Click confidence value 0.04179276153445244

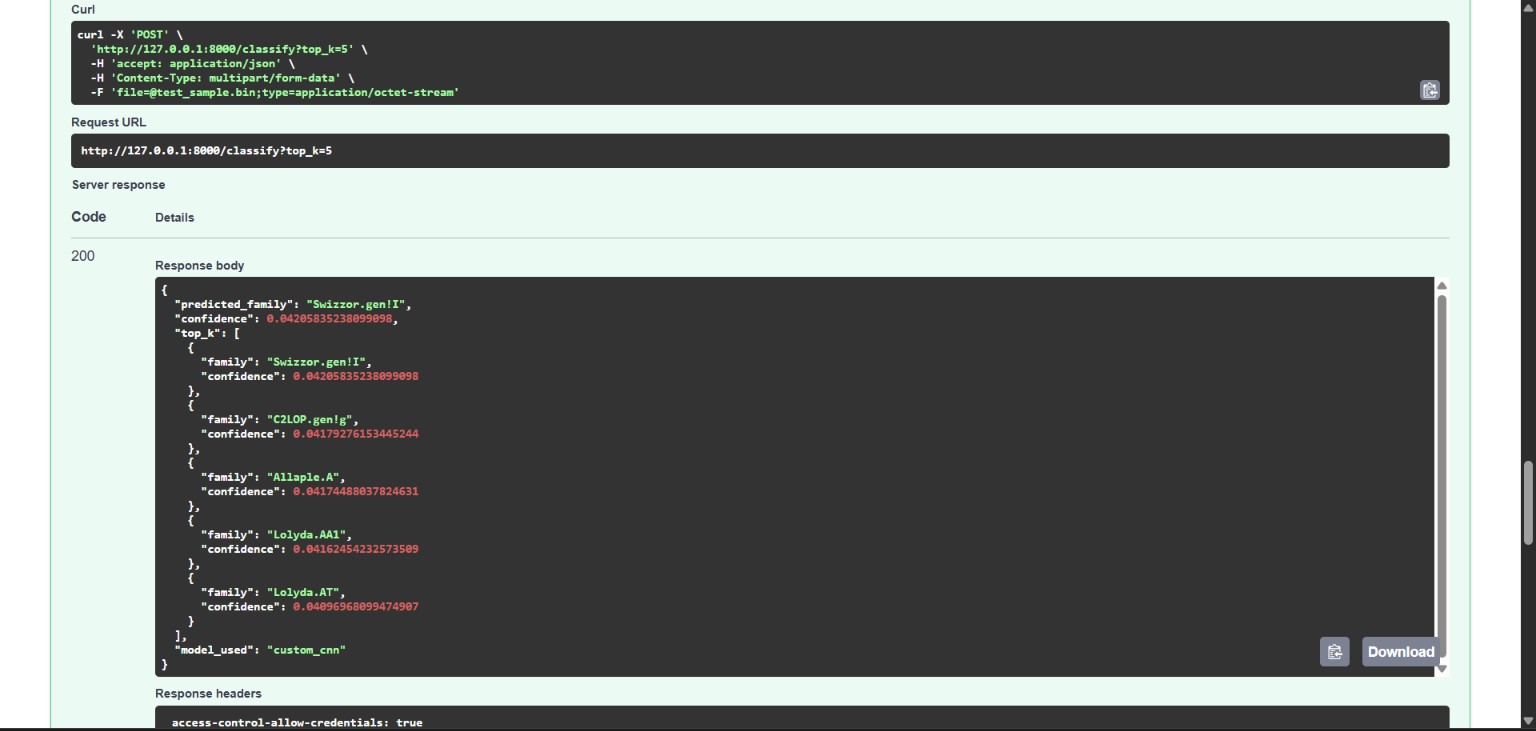356,434
